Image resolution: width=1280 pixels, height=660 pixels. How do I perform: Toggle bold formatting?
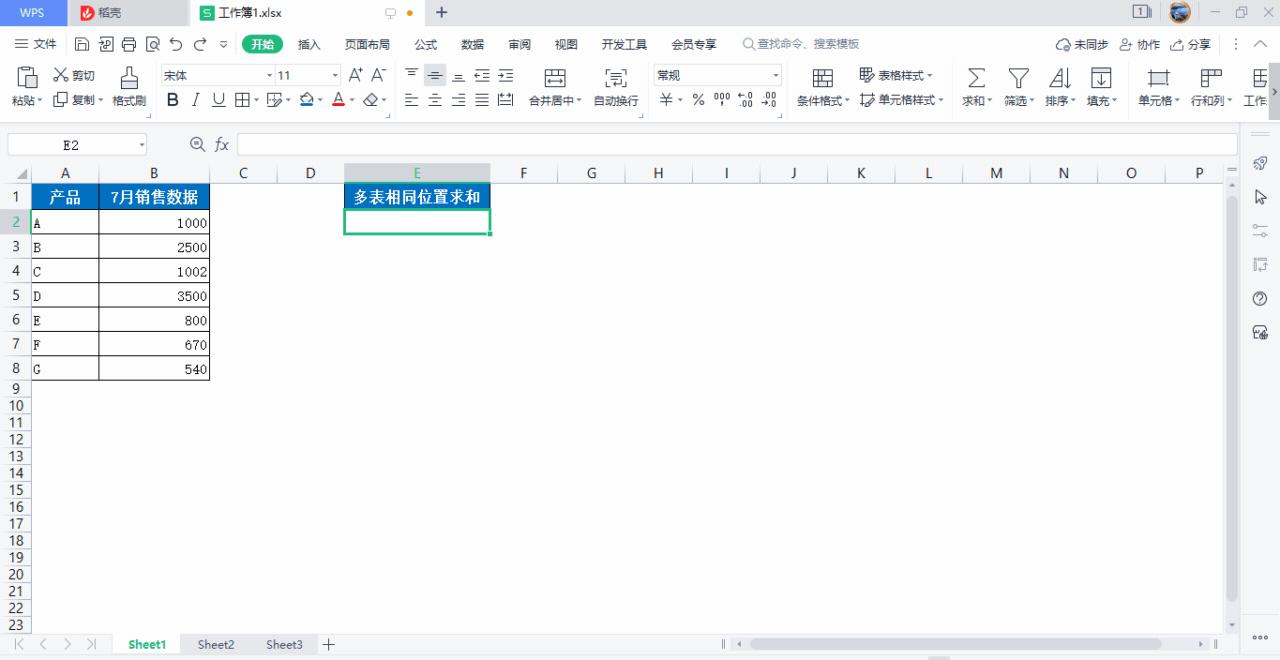tap(171, 100)
